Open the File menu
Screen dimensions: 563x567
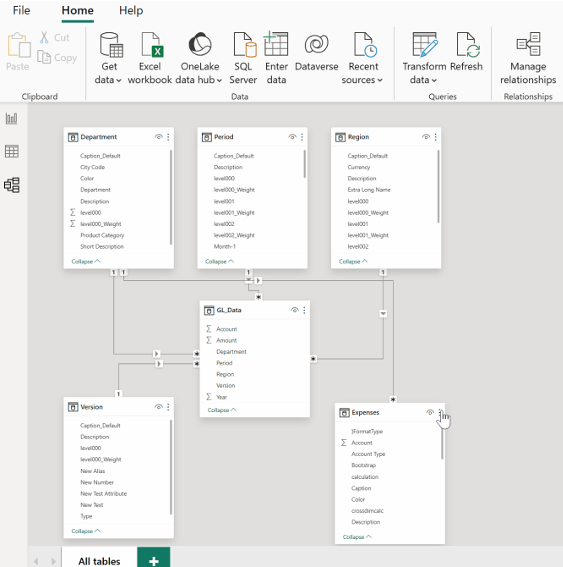pyautogui.click(x=21, y=10)
